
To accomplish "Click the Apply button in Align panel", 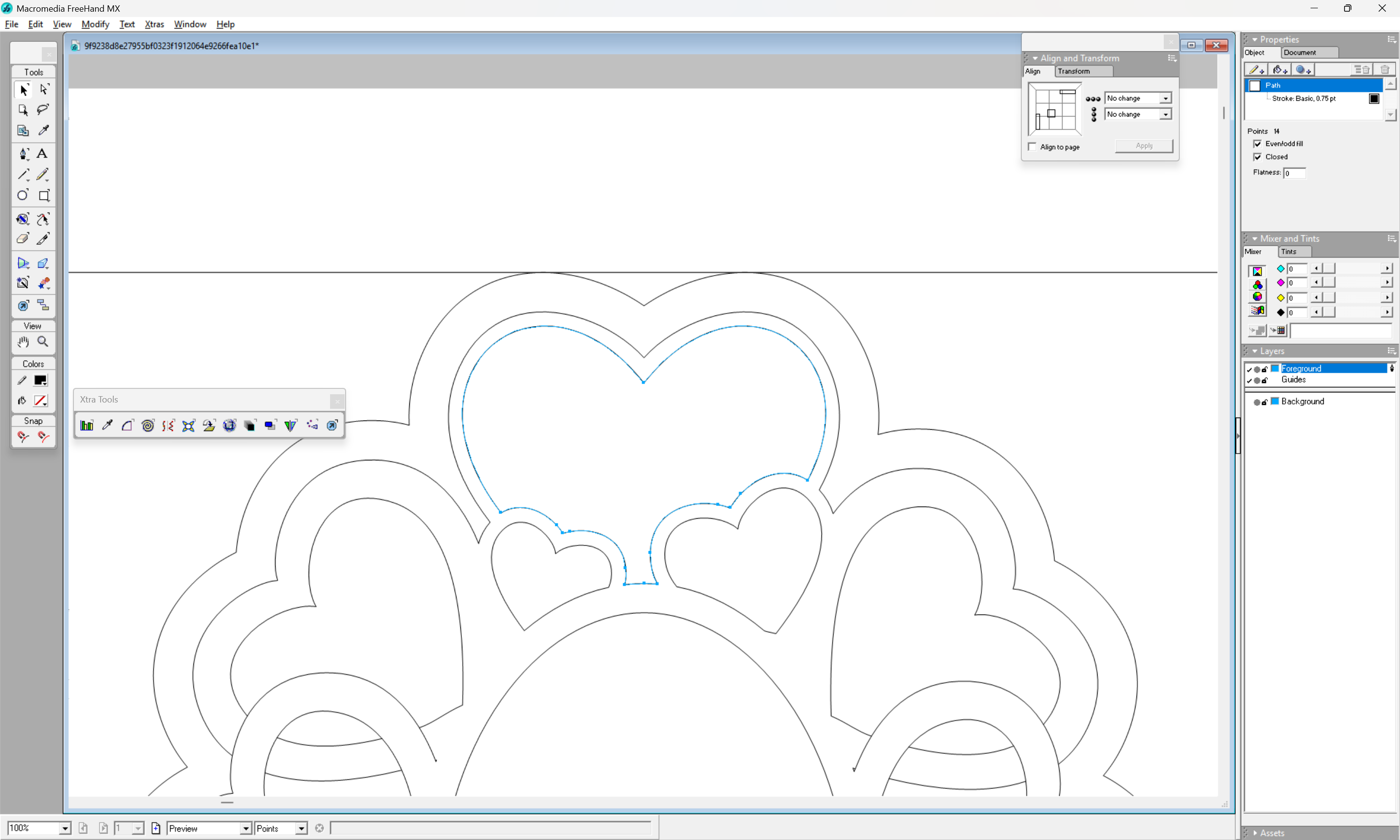I will point(1144,145).
